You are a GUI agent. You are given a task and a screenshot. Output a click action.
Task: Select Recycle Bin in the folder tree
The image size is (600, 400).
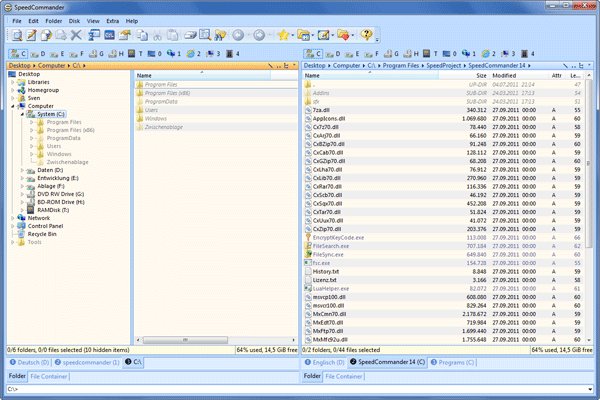pos(42,234)
